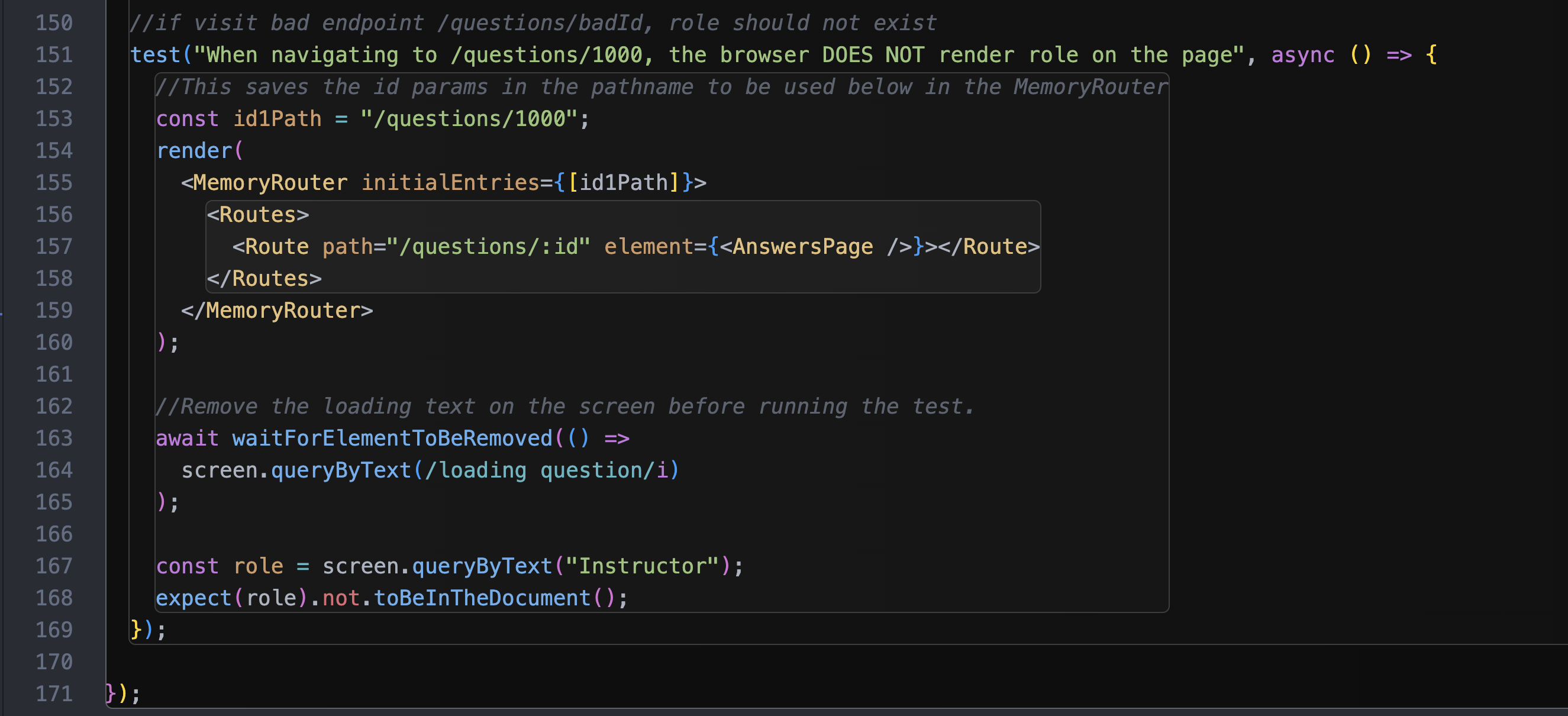This screenshot has height=716, width=1568.
Task: Click the initialEntries attribute
Action: point(450,183)
